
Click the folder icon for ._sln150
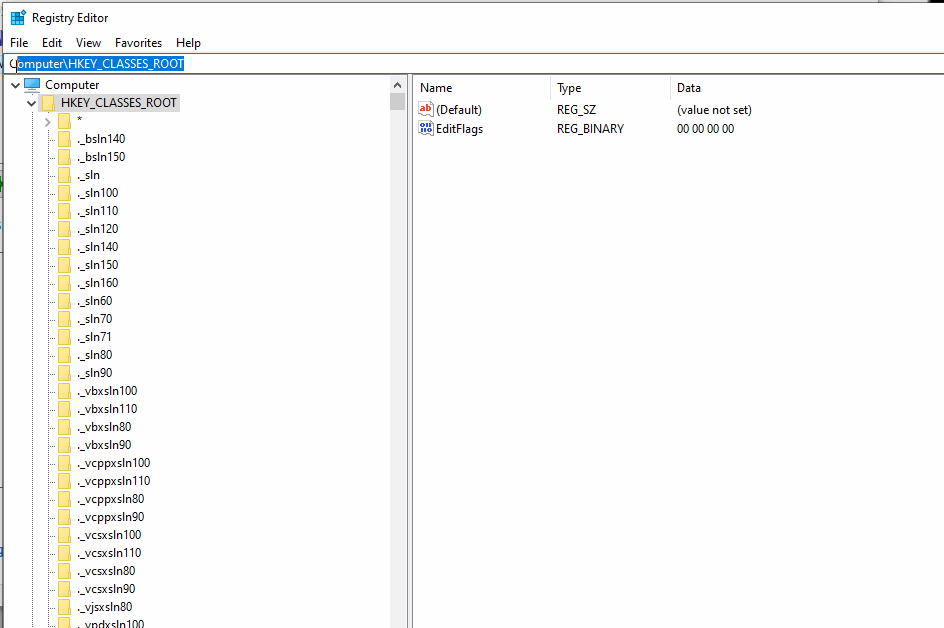64,265
